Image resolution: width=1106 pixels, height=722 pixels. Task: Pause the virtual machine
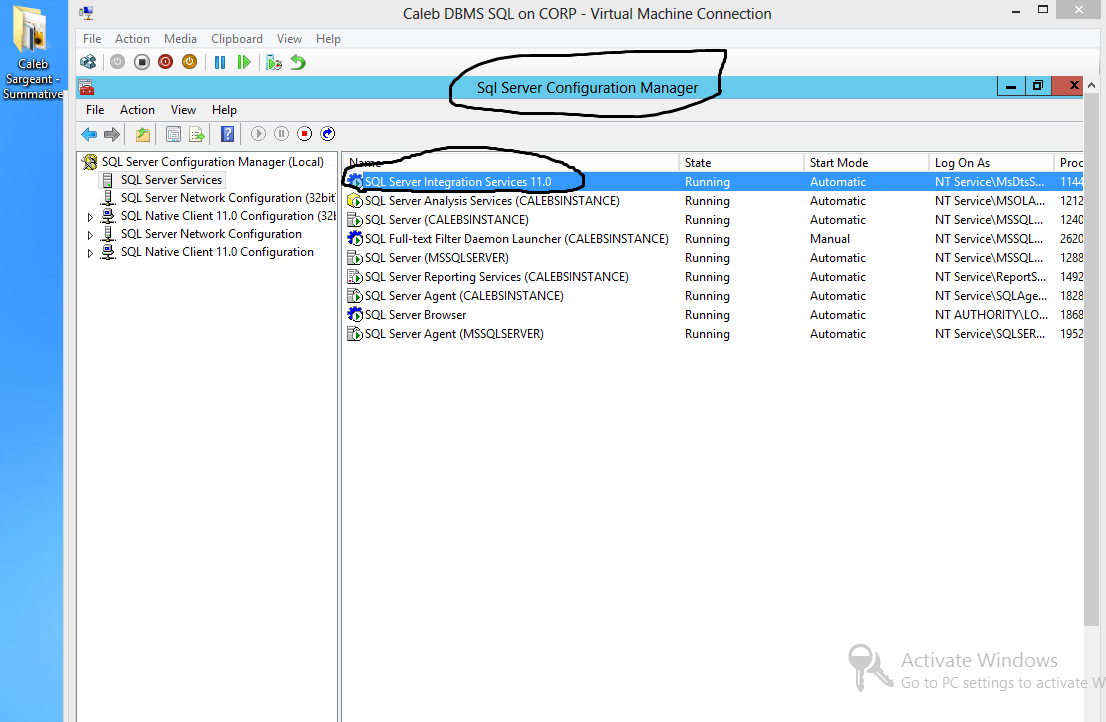(220, 62)
